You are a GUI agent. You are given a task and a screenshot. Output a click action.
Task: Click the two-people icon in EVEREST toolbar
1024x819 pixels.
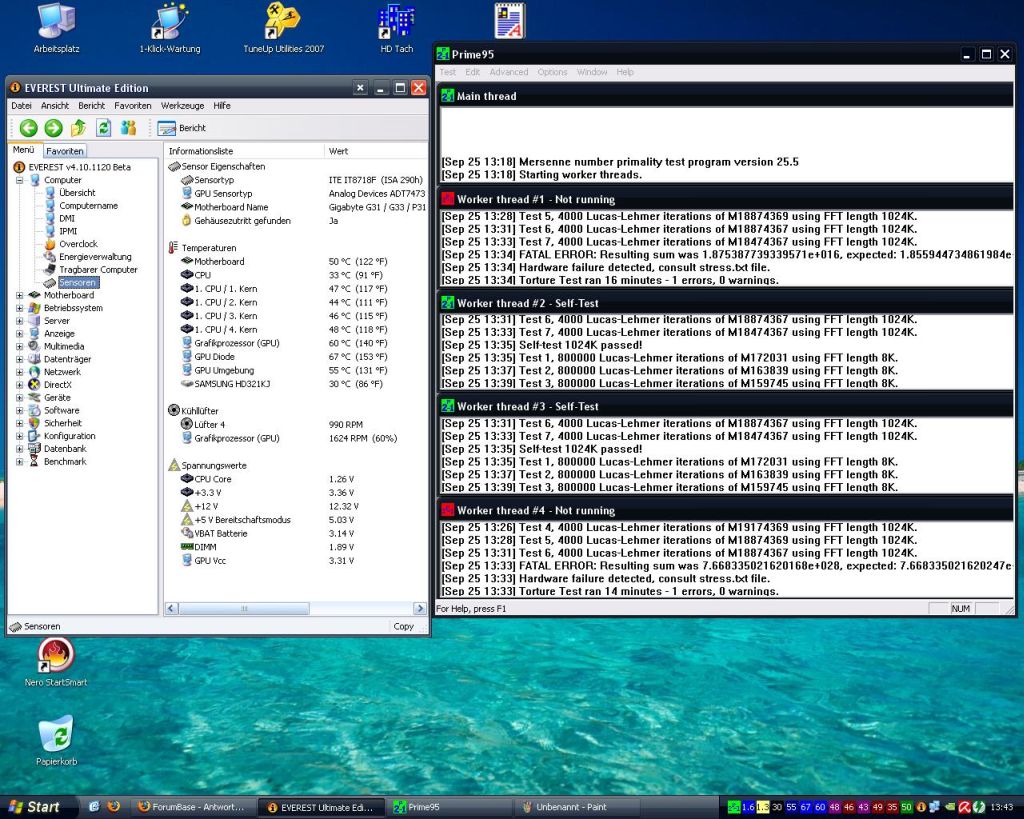point(128,128)
